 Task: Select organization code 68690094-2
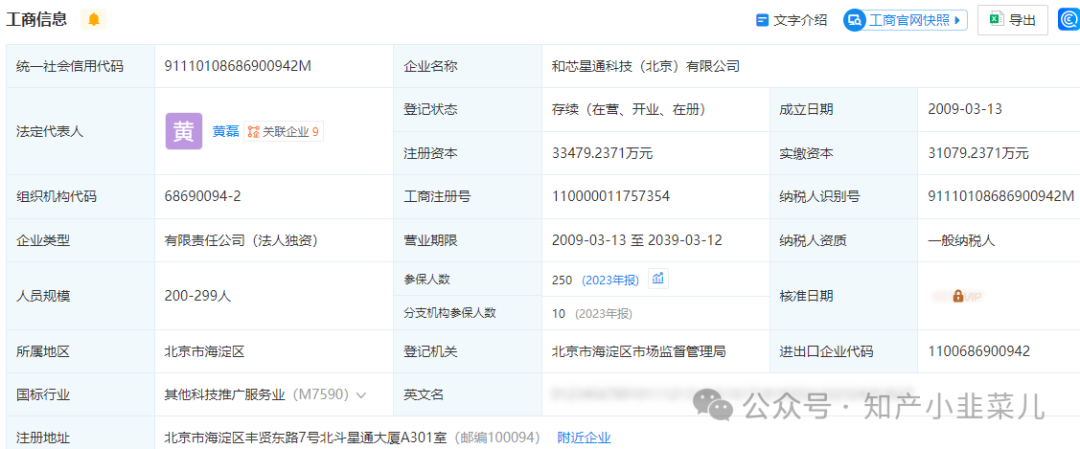(202, 196)
